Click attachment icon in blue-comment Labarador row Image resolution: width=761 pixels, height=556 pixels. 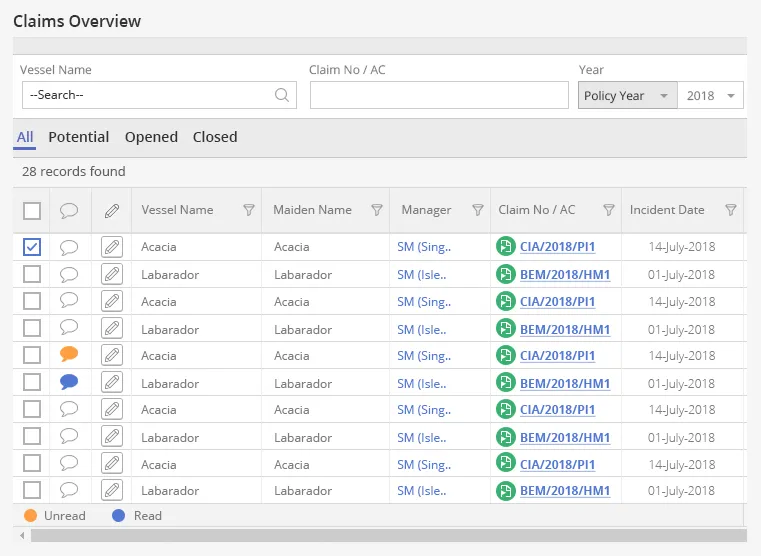pyautogui.click(x=112, y=383)
